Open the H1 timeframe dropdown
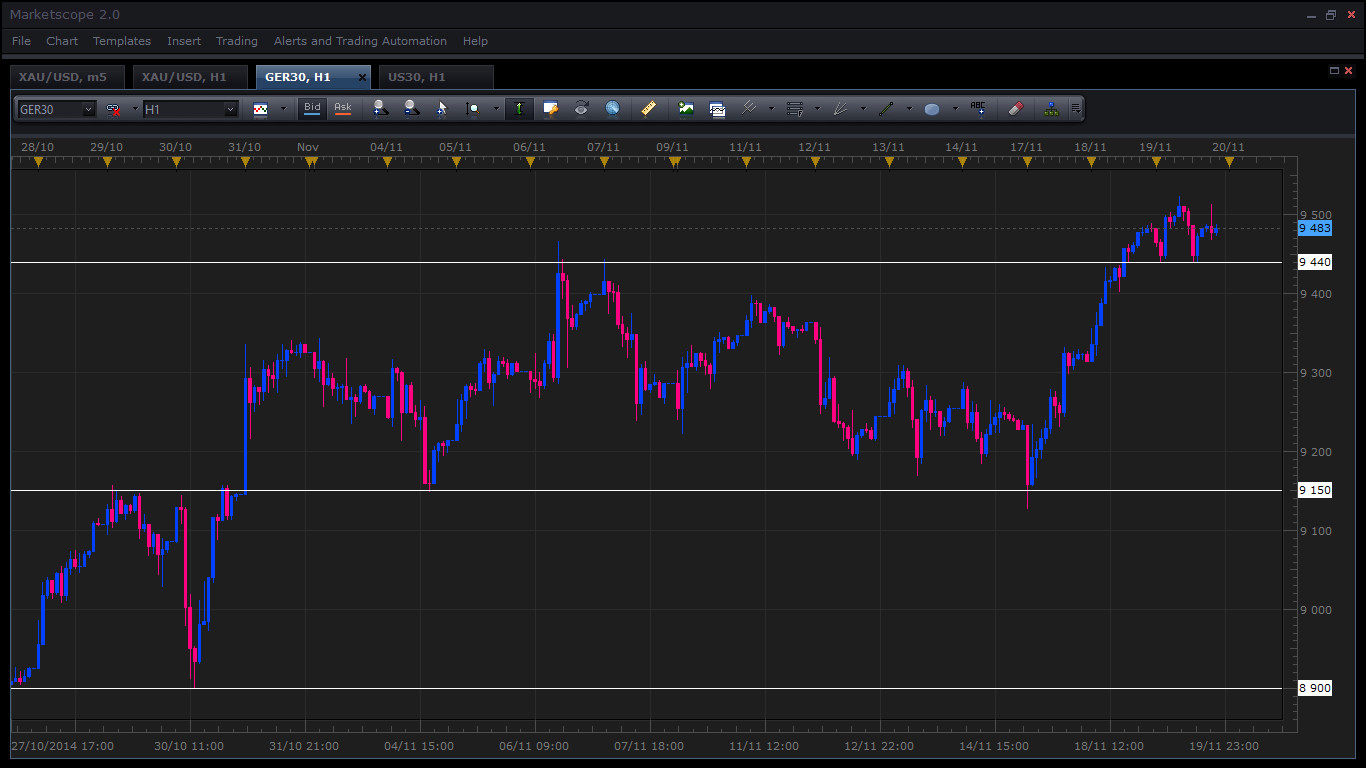The height and width of the screenshot is (768, 1366). tap(230, 109)
